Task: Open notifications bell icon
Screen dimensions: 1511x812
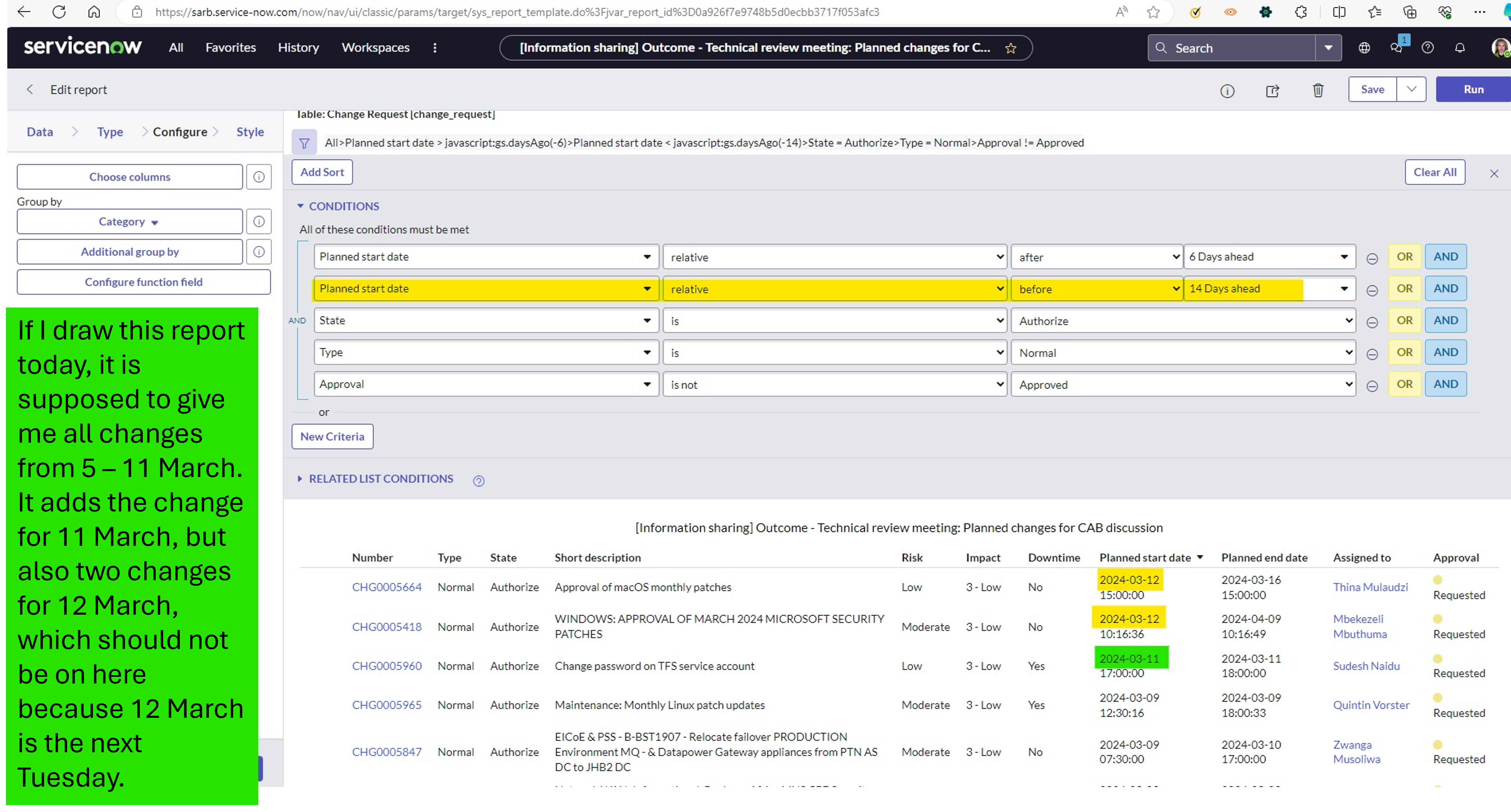Action: (1460, 48)
